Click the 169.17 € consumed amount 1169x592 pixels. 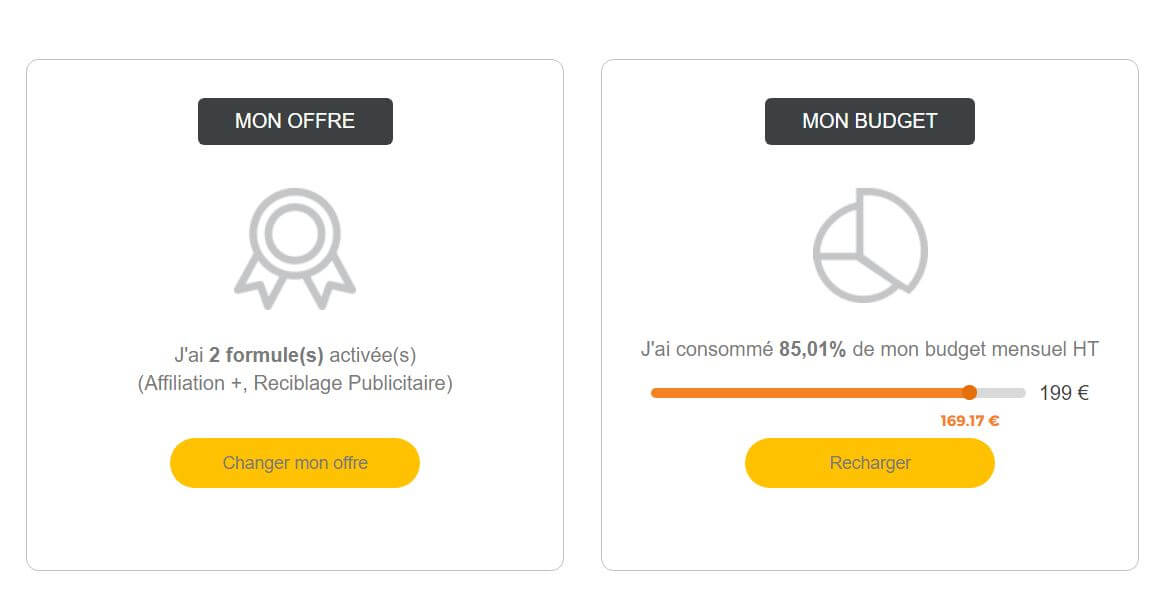point(969,421)
